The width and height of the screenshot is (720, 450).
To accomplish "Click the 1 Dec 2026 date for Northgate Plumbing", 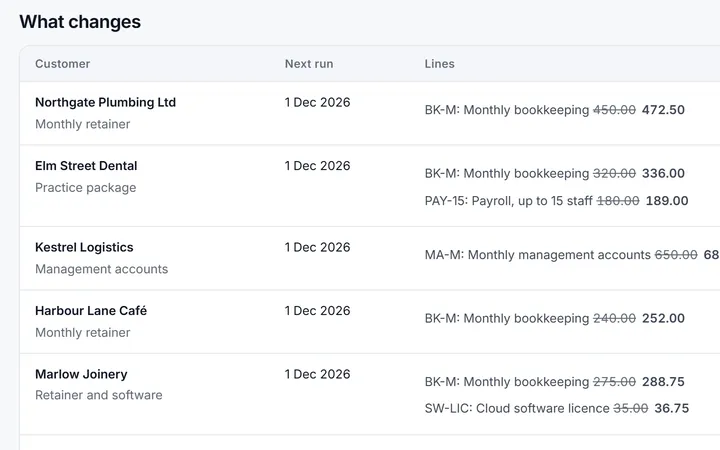I will coord(317,102).
